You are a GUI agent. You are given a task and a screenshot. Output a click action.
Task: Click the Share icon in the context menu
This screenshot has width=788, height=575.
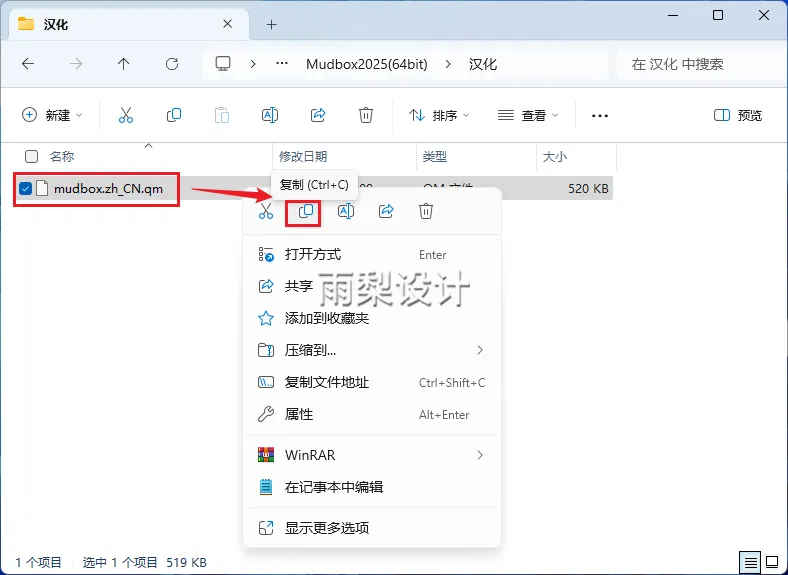coord(386,211)
